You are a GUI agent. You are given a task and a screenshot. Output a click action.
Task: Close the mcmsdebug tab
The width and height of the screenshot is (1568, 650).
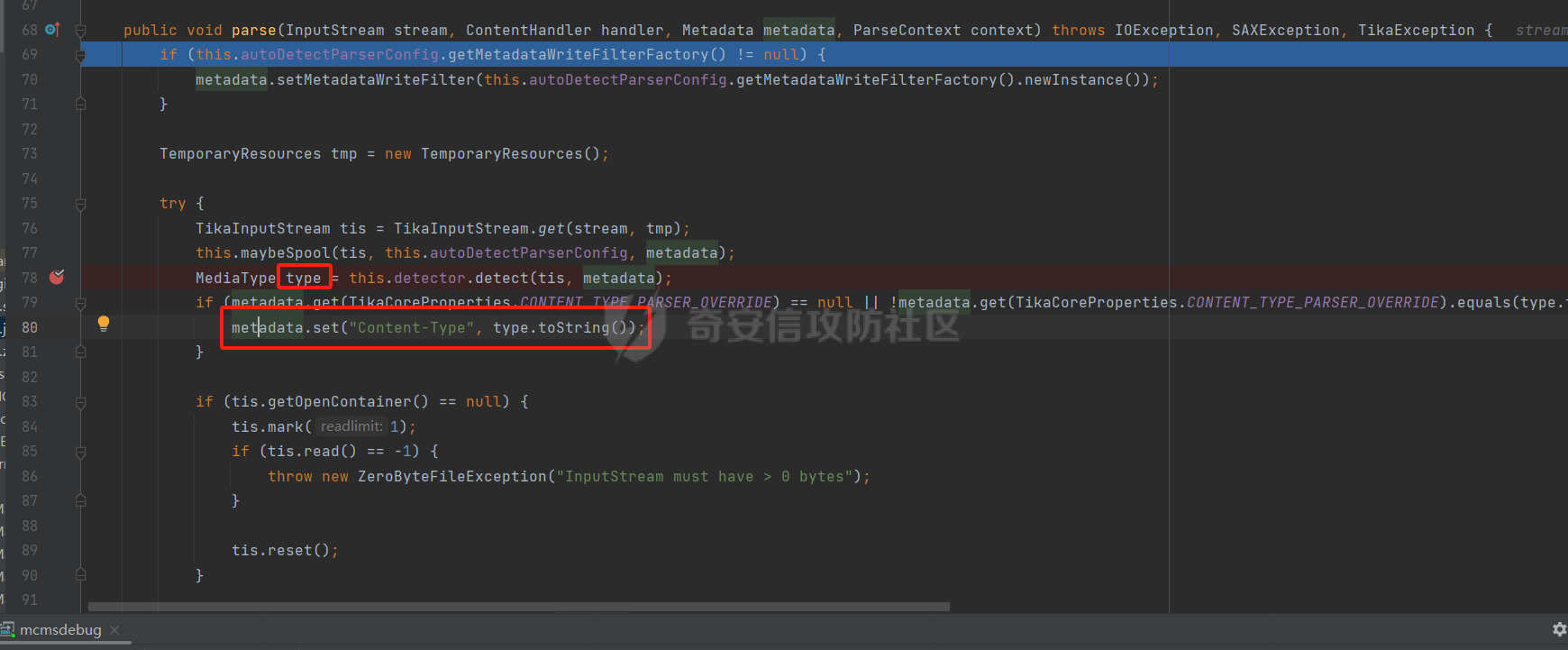coord(114,629)
